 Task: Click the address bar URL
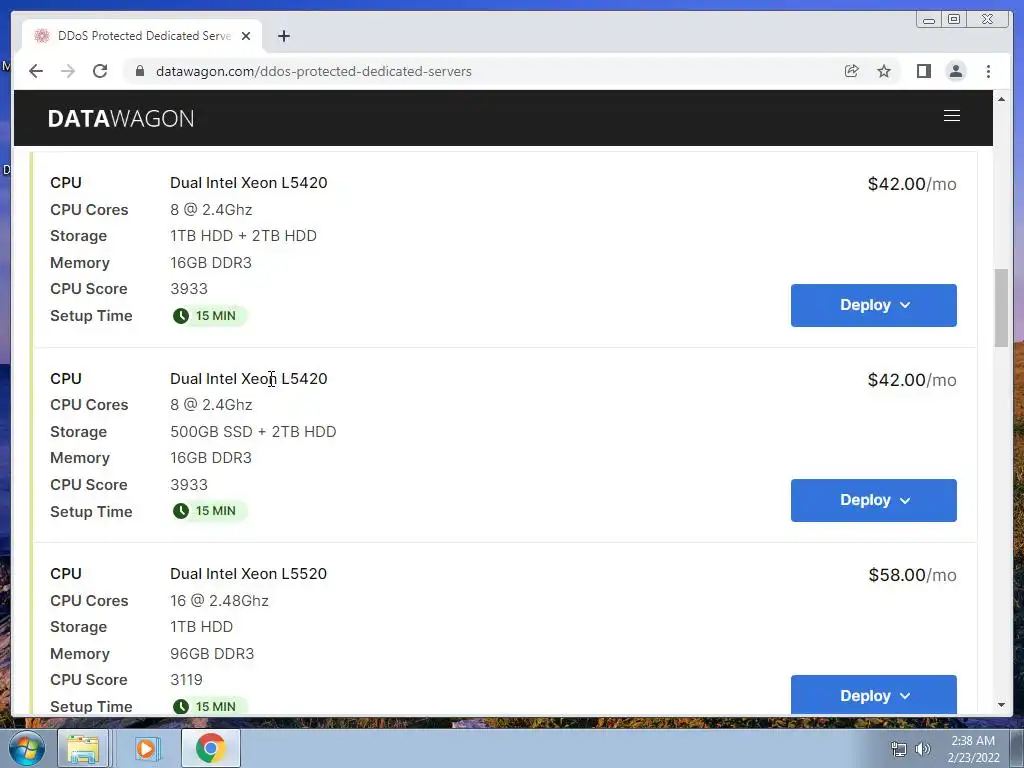pyautogui.click(x=313, y=71)
